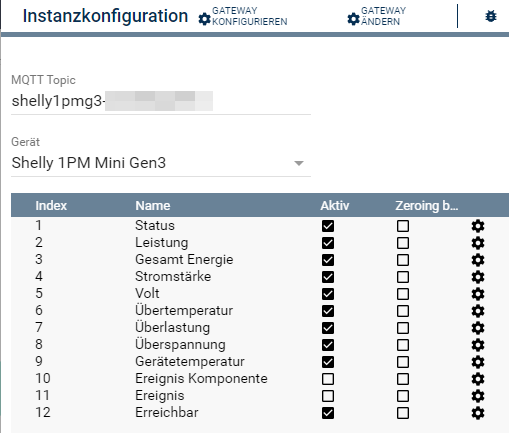Open gear settings for Überlastung row
The image size is (509, 433).
tap(478, 328)
